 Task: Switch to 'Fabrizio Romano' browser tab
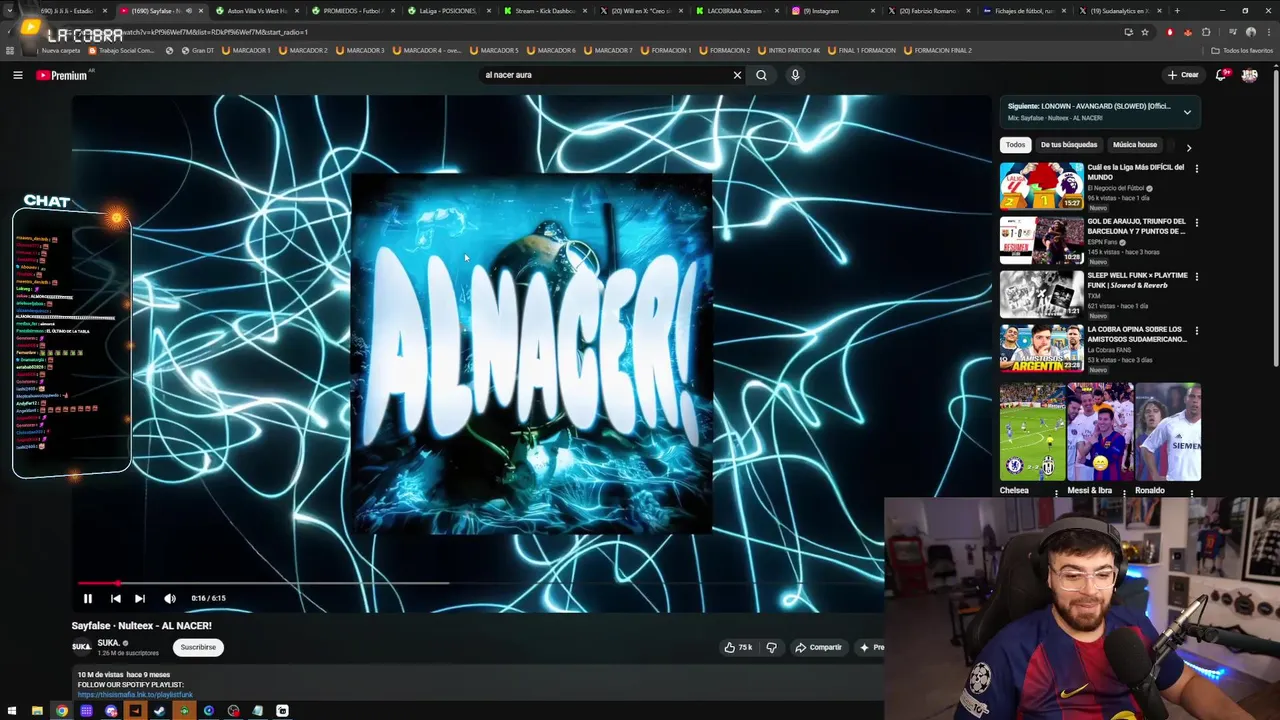[x=928, y=11]
